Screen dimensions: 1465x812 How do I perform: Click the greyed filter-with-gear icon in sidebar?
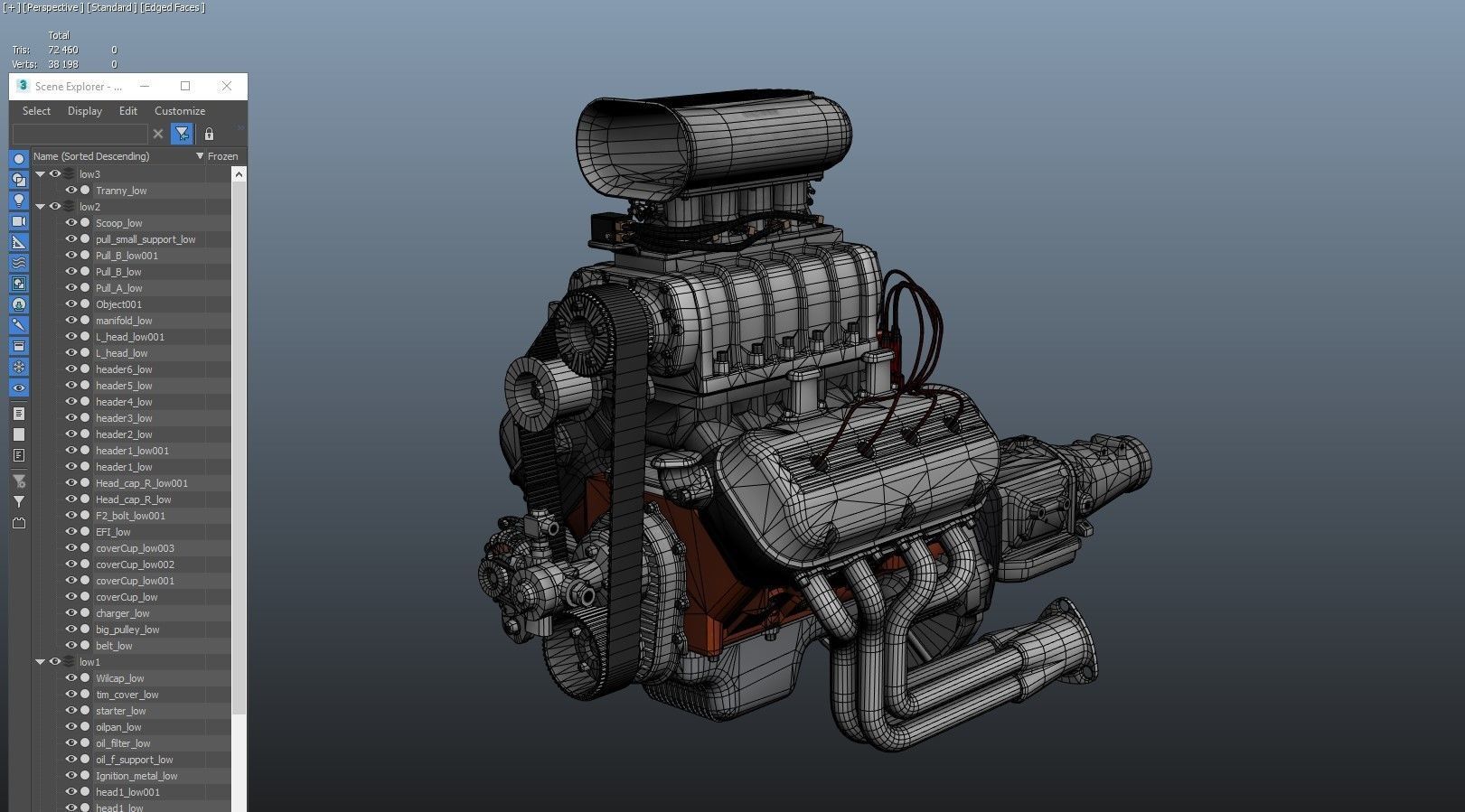19,481
